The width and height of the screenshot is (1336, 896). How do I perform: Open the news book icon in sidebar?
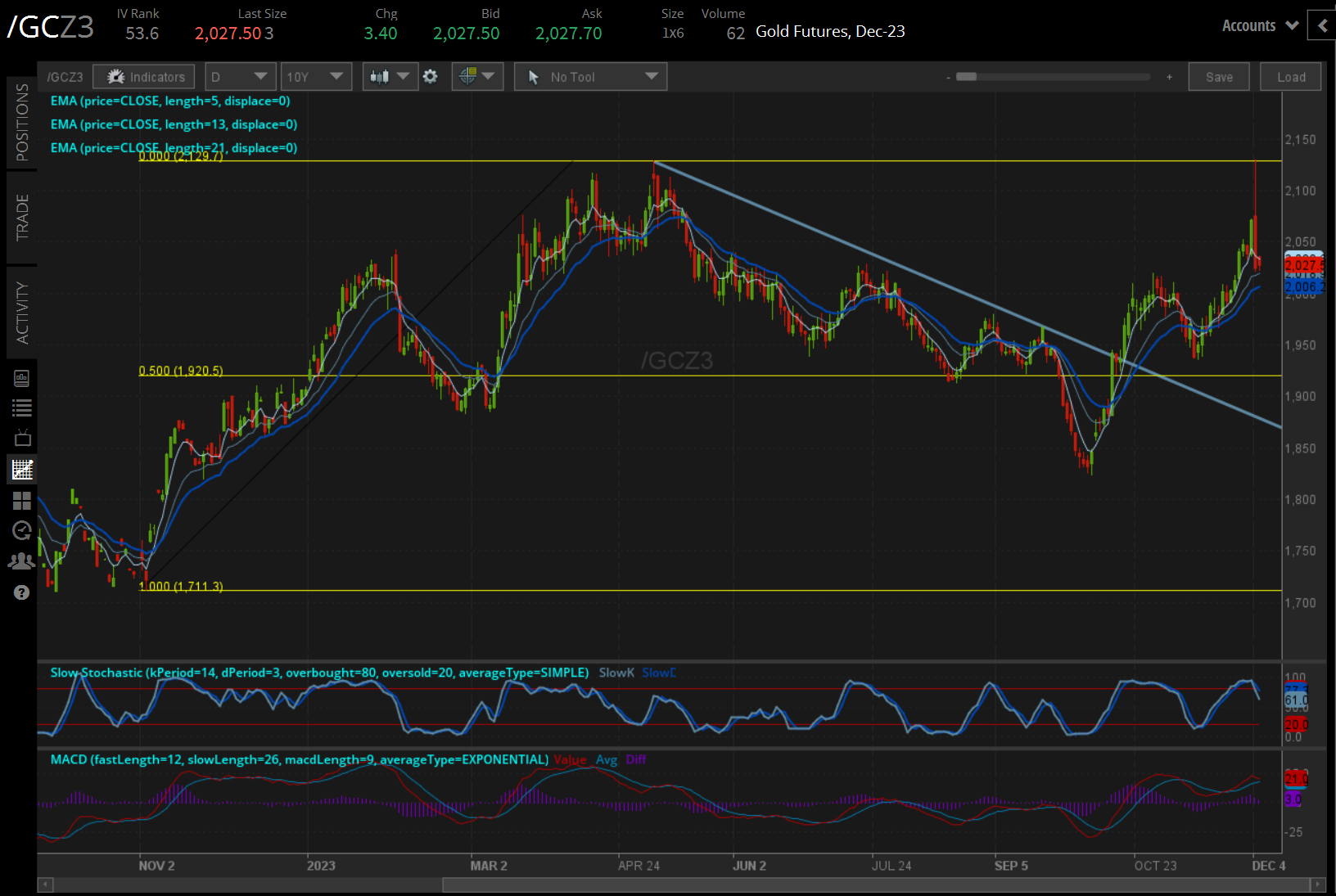click(x=22, y=378)
